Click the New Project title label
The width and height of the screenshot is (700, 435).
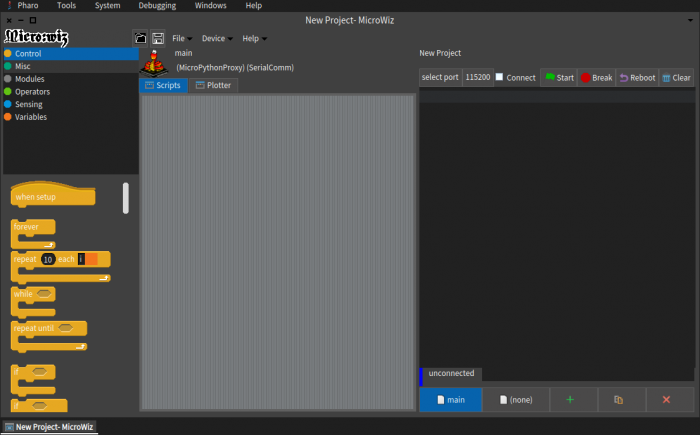click(x=440, y=53)
